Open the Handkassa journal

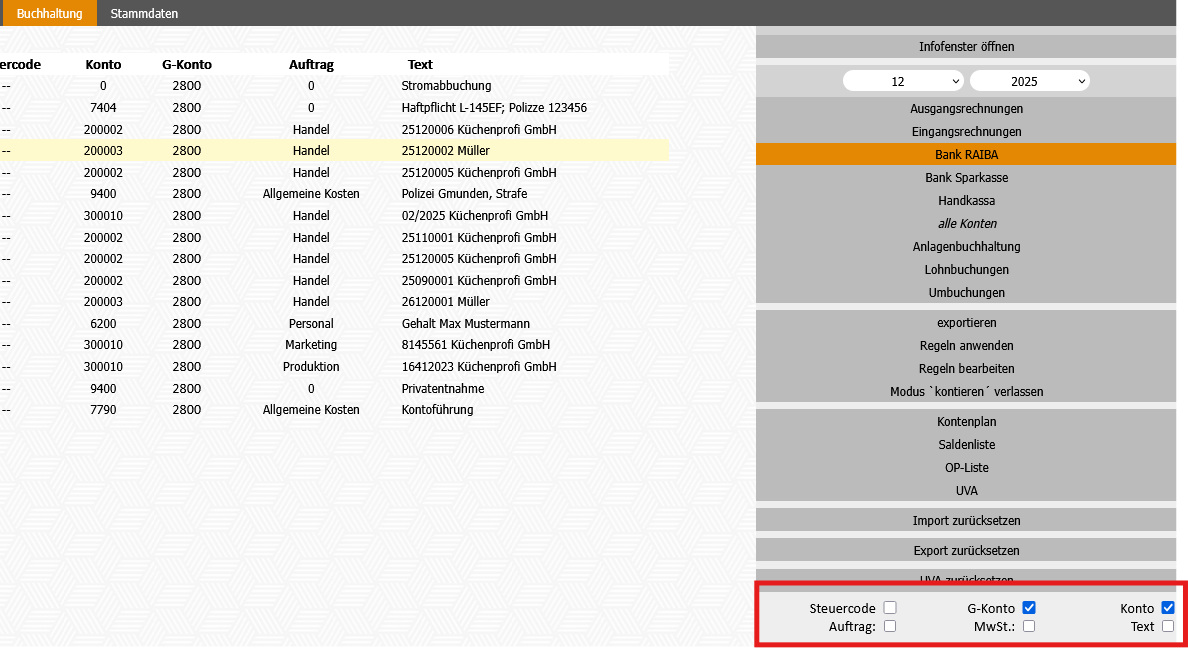966,201
